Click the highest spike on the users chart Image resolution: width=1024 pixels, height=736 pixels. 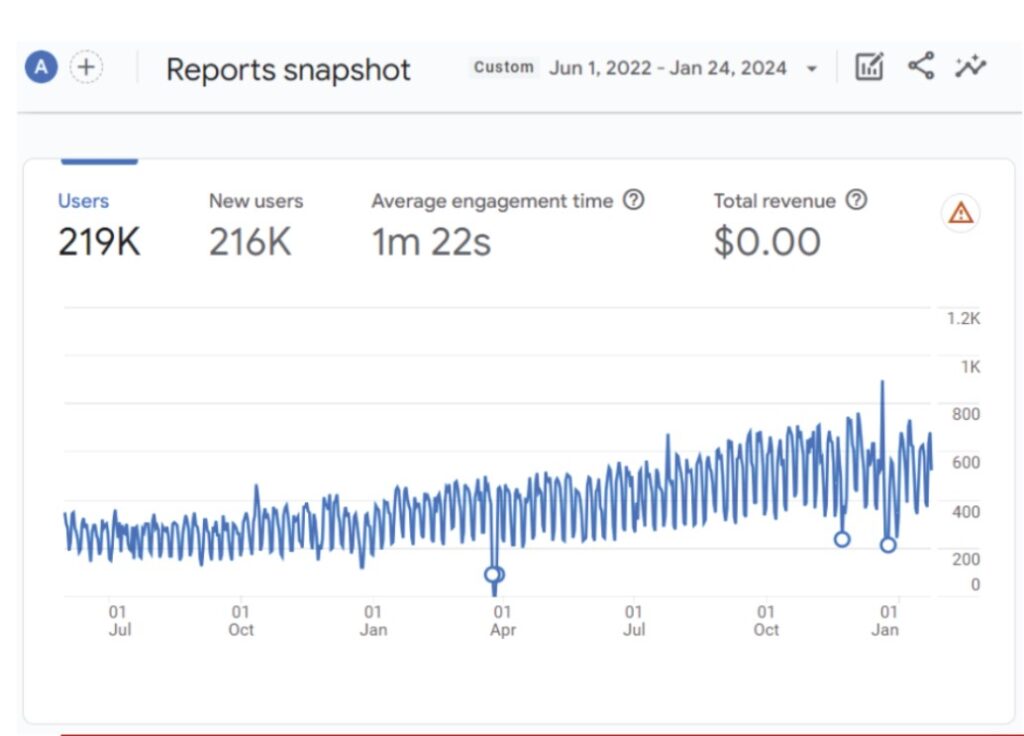[883, 383]
